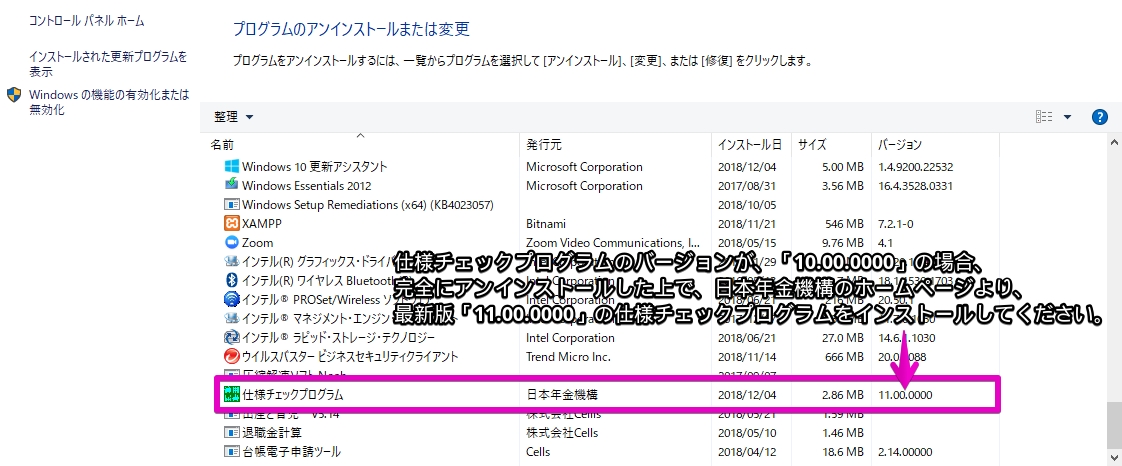Viewport: 1122px width, 466px height.
Task: Click publisher 日本年金機構
Action: pos(562,394)
